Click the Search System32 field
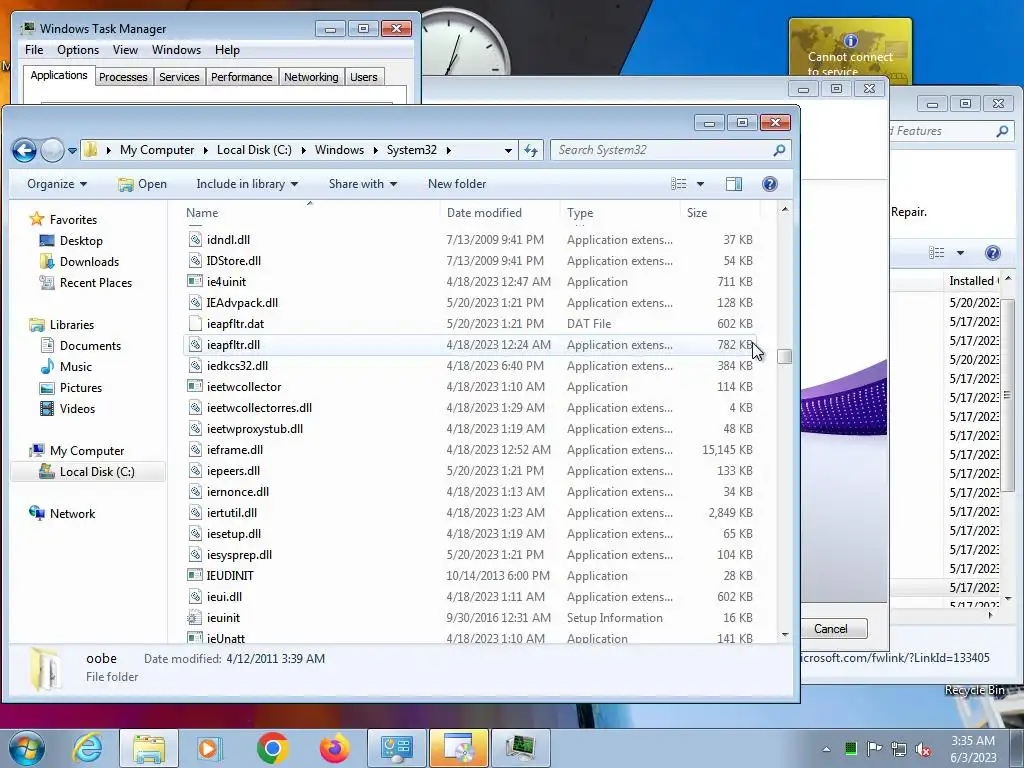 coord(670,150)
